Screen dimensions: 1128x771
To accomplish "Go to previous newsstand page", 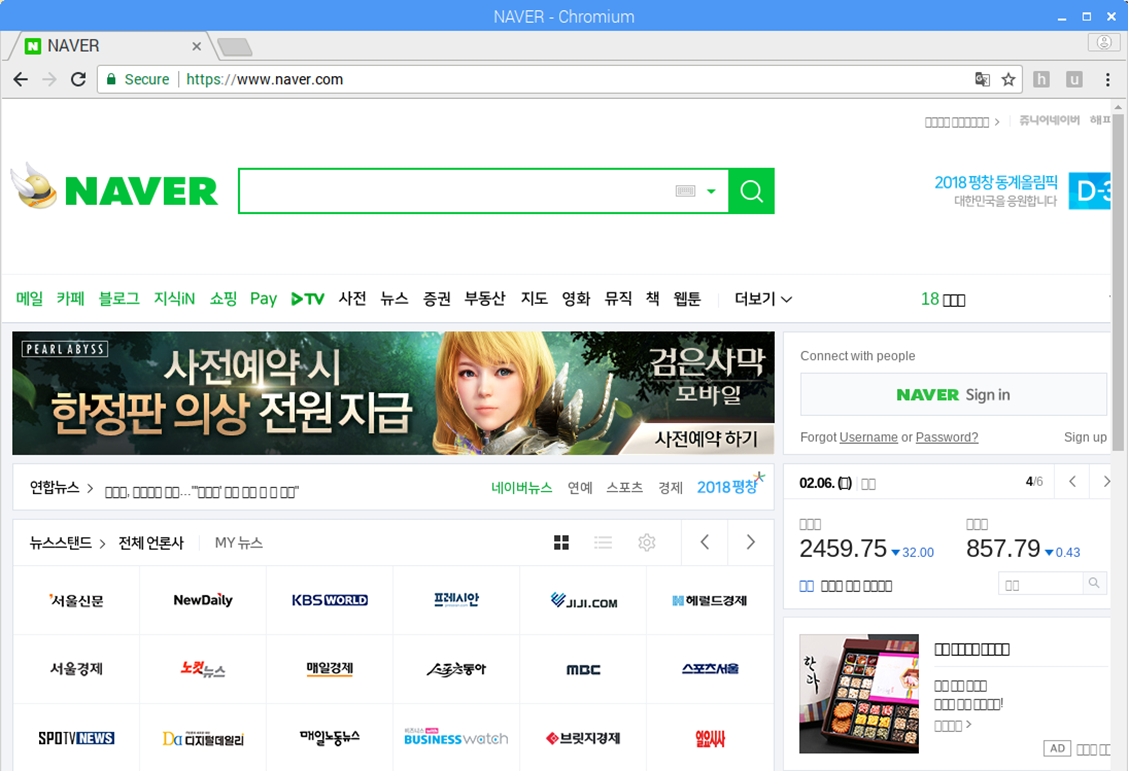I will [x=705, y=542].
